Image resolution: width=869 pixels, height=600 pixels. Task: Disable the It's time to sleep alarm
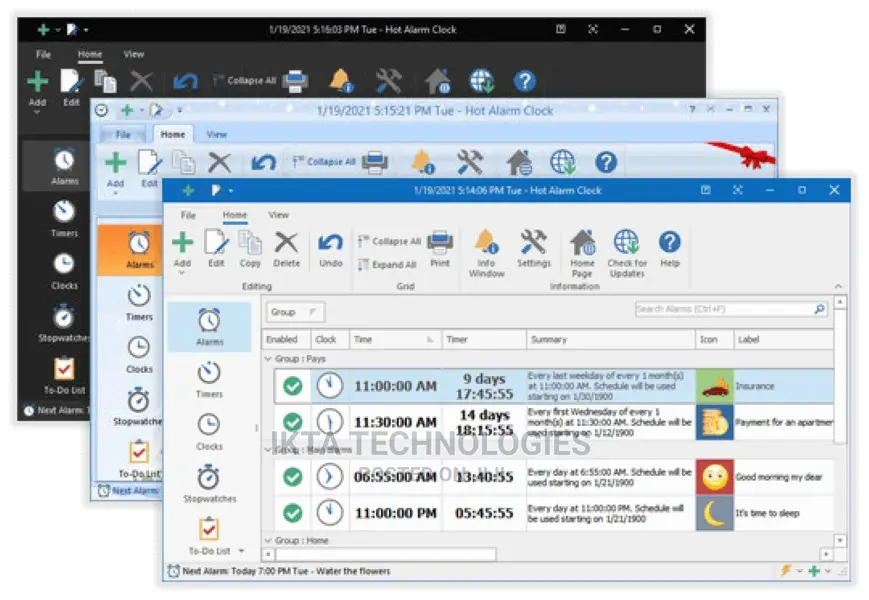click(x=293, y=513)
